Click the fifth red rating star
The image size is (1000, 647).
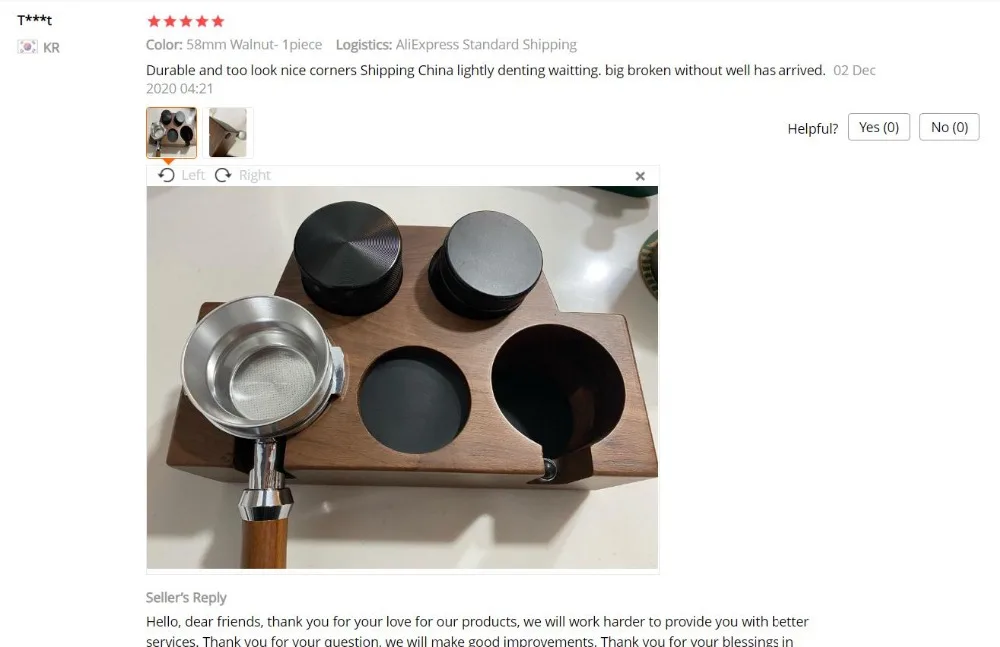(x=218, y=21)
